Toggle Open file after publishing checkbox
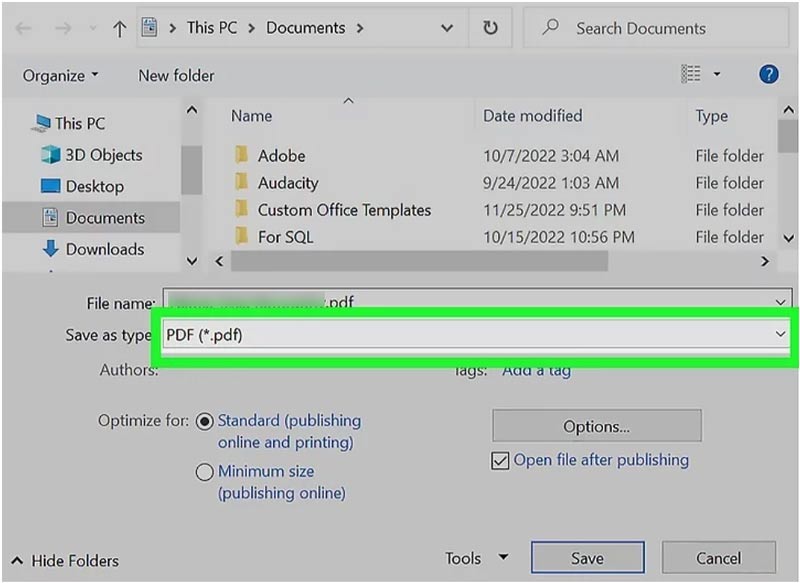Viewport: 800px width, 583px height. click(501, 461)
